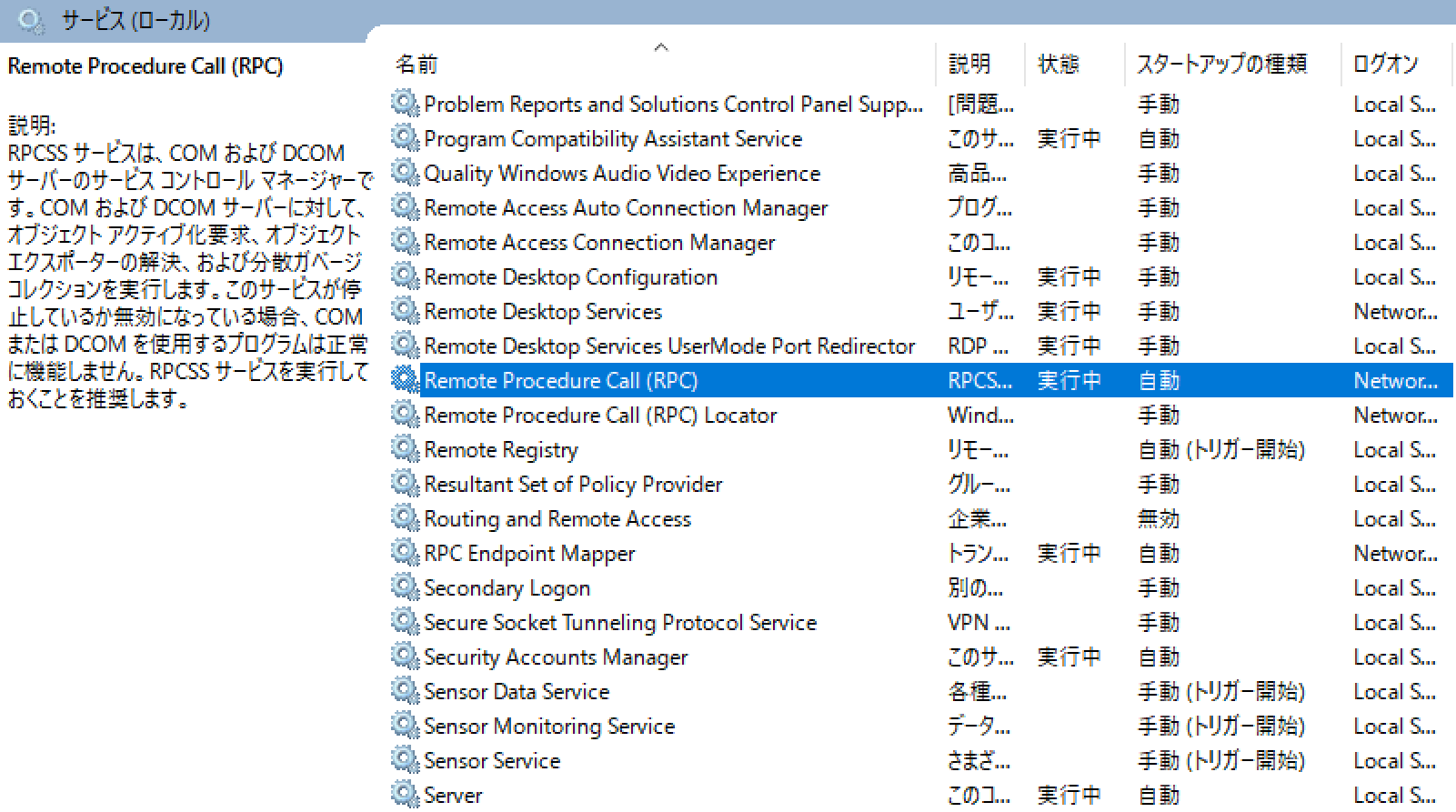Click the RDP ... description cell
1456x812 pixels.
pyautogui.click(x=979, y=346)
